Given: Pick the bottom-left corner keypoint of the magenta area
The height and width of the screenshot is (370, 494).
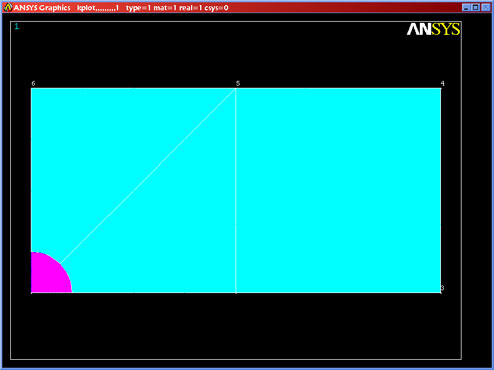Looking at the screenshot, I should click(32, 293).
